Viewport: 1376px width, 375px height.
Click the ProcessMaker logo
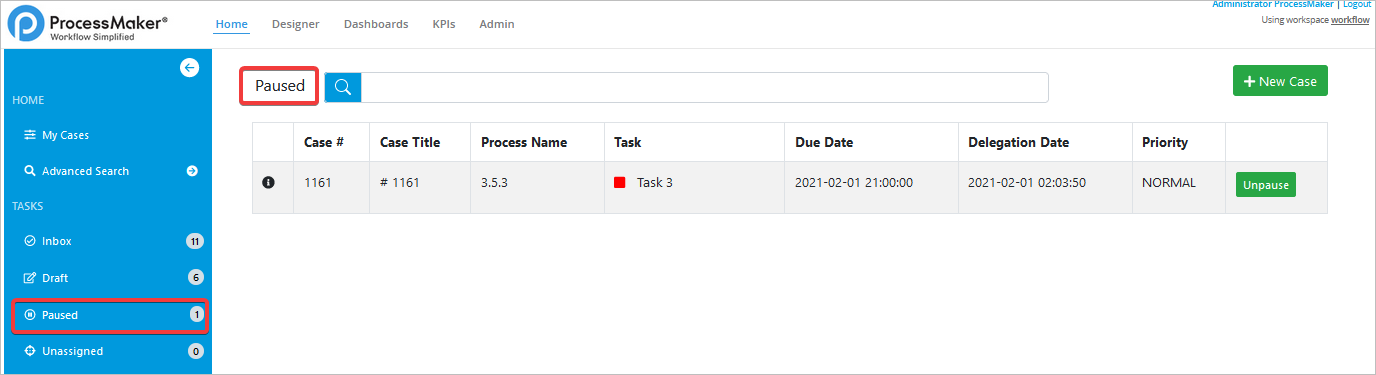(x=88, y=23)
